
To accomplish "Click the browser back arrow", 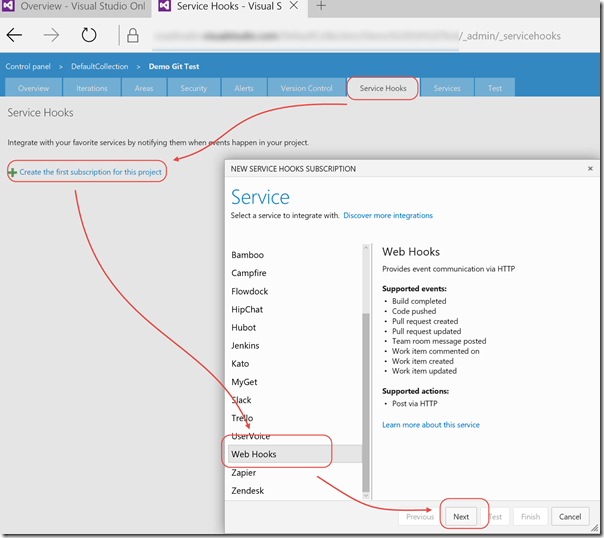I will [x=16, y=35].
